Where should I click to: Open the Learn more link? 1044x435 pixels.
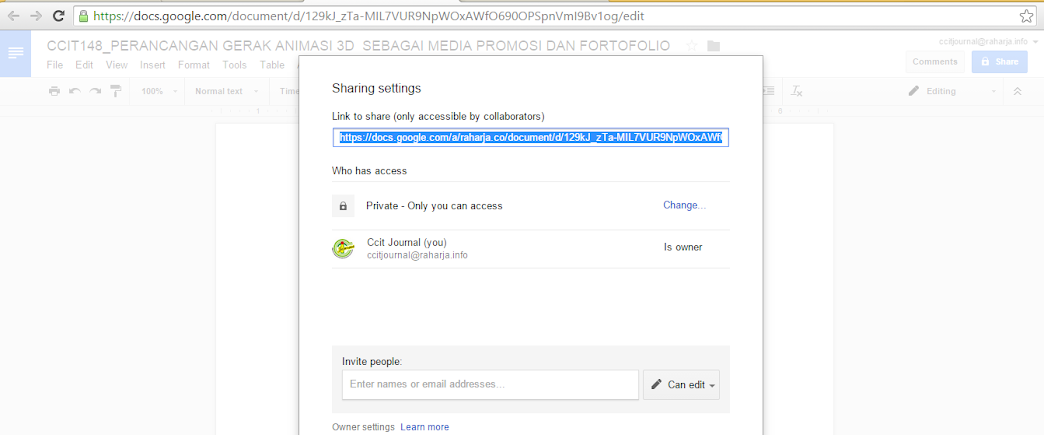(425, 427)
